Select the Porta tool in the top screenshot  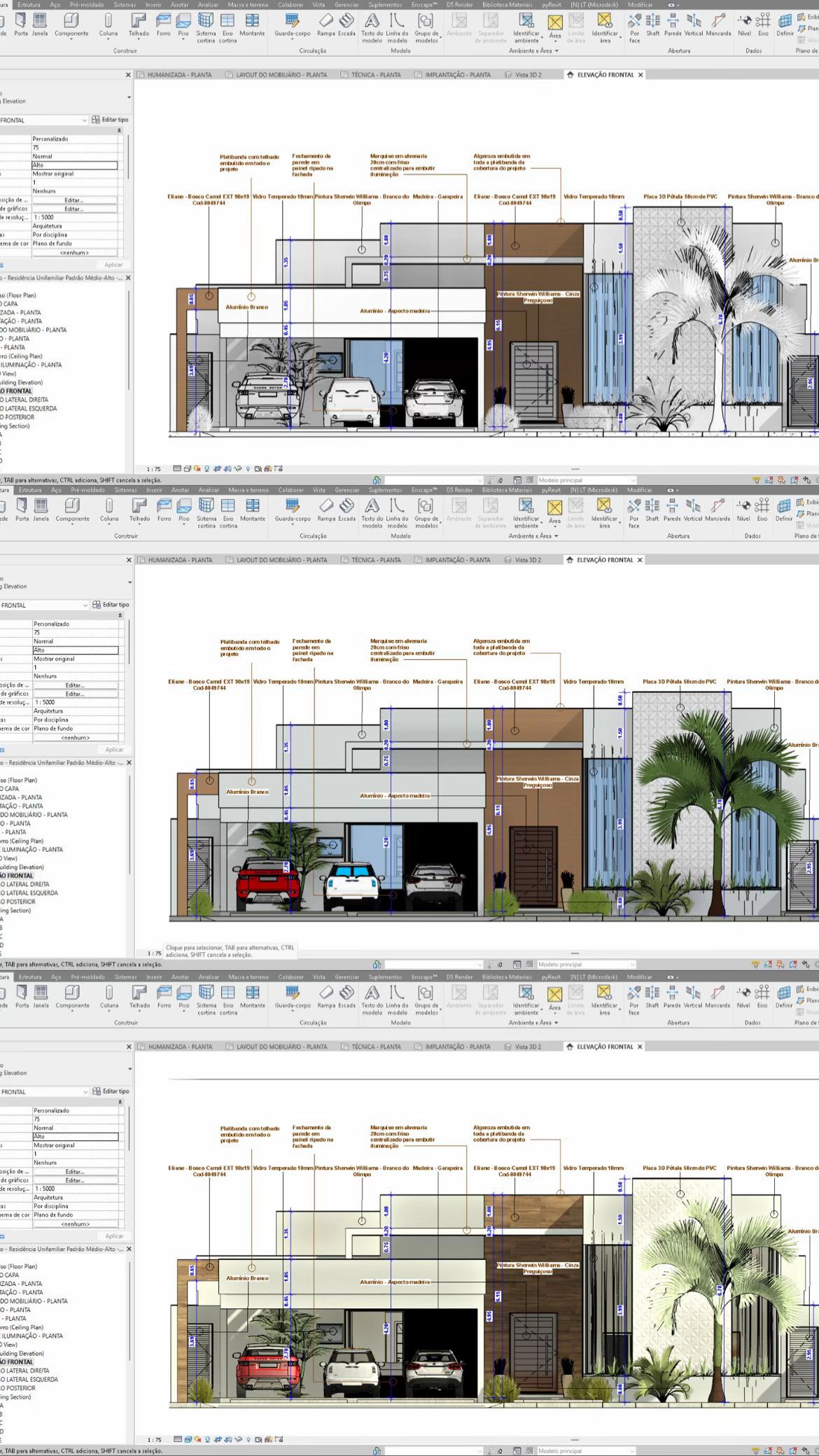coord(22,24)
